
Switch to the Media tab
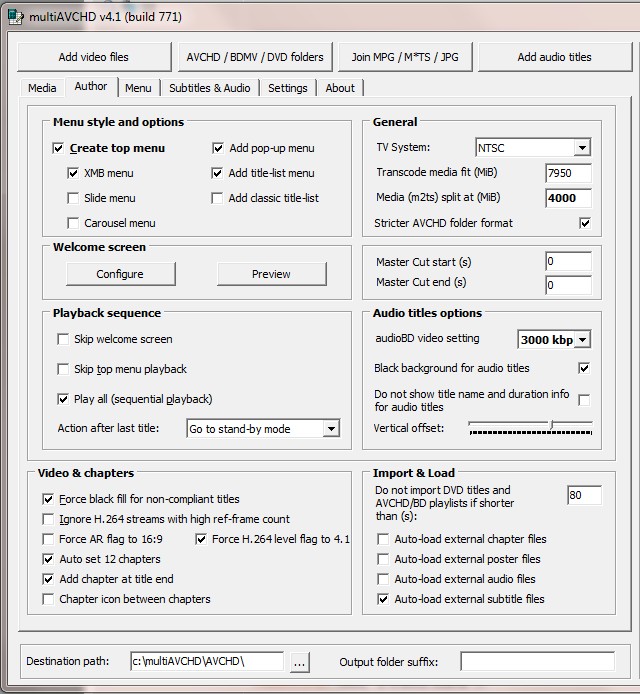pos(42,88)
